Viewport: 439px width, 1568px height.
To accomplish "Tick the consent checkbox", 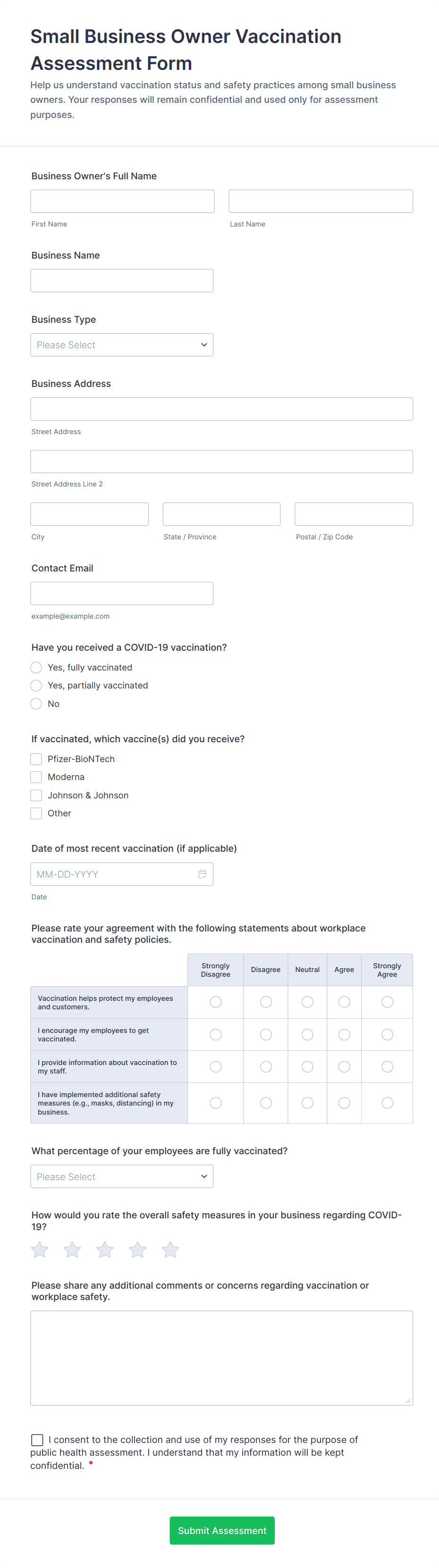I will pos(37,1440).
